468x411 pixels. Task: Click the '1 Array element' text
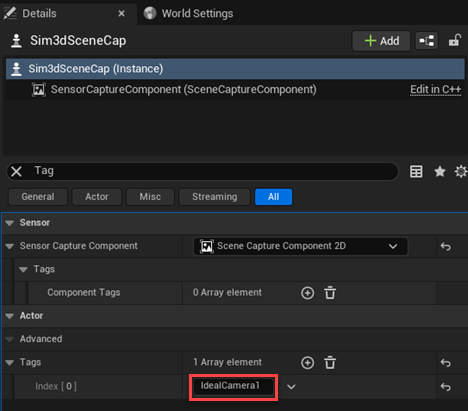(228, 362)
